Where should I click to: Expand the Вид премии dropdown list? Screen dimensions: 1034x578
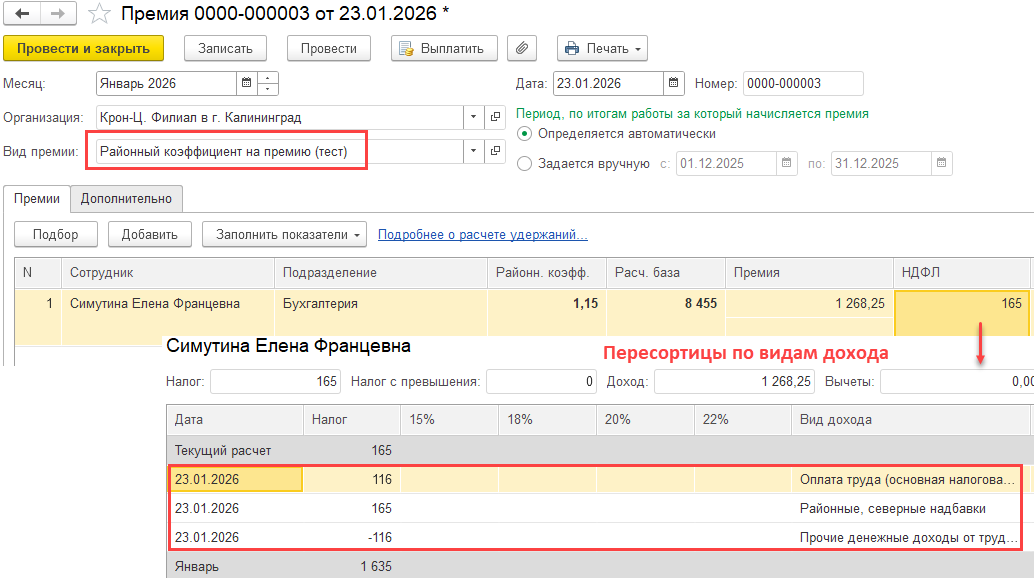pyautogui.click(x=473, y=152)
